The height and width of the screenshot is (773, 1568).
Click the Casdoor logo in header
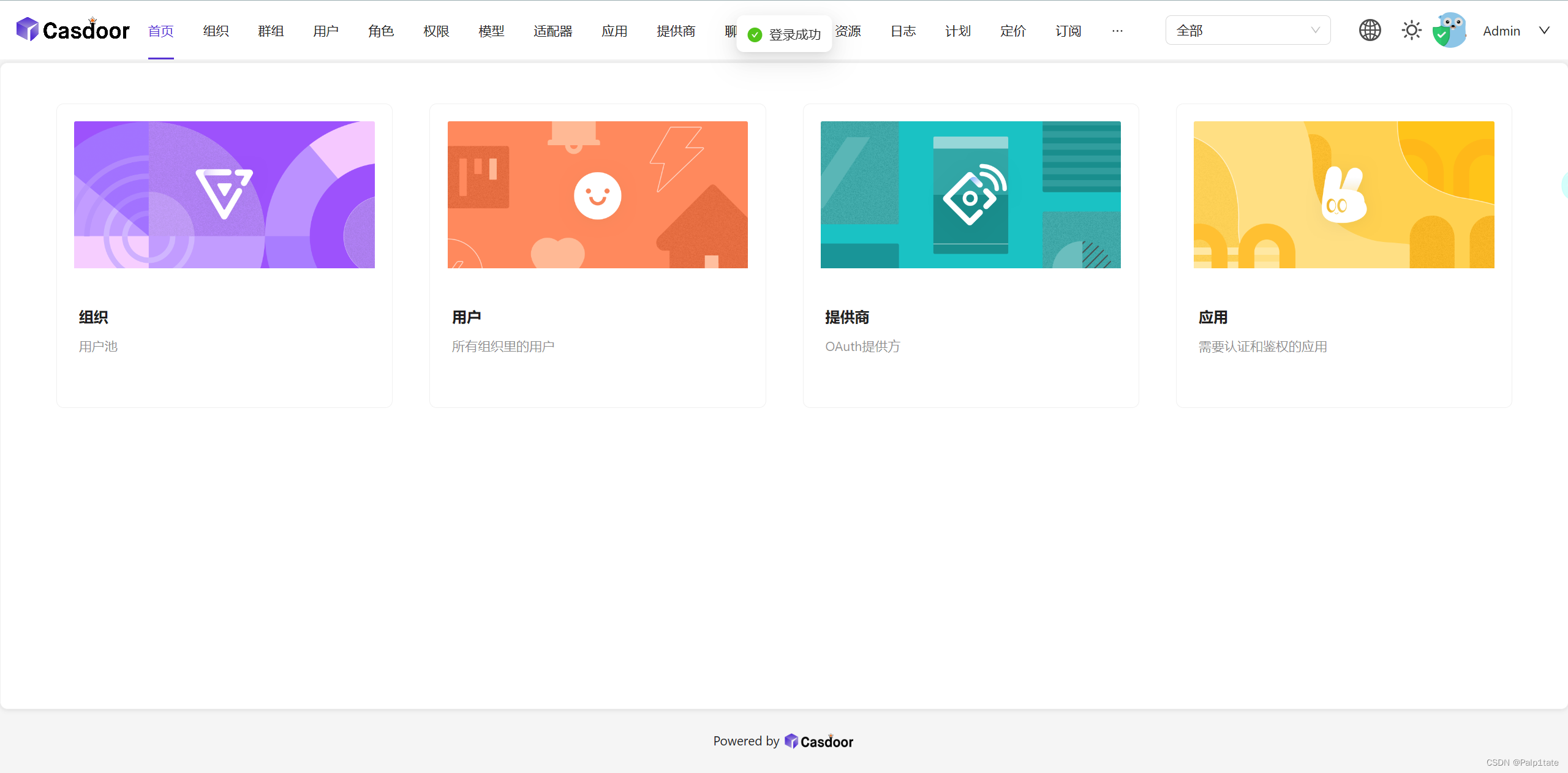(x=73, y=29)
